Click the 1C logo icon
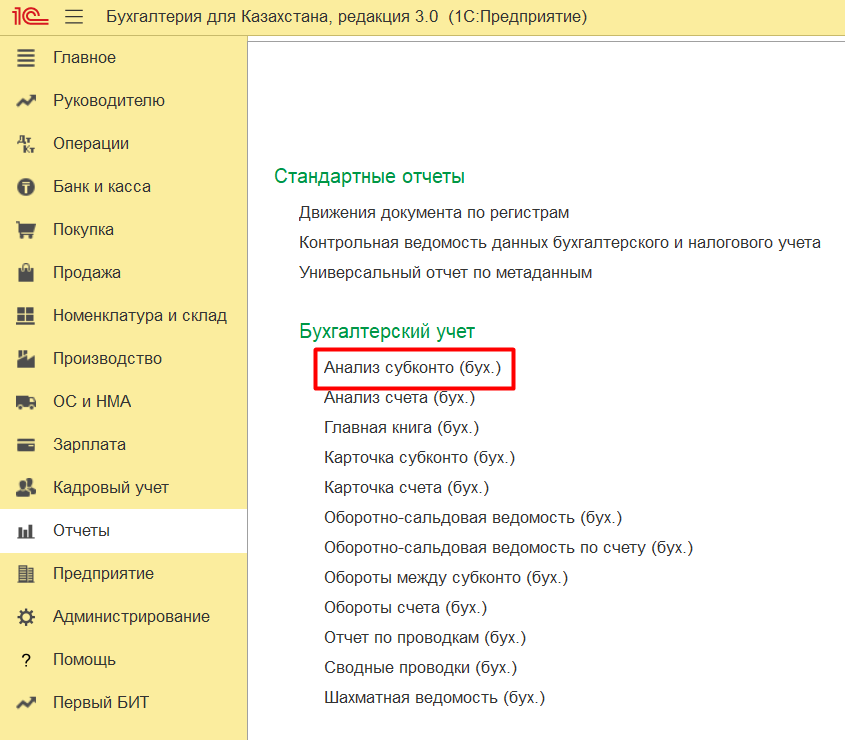The height and width of the screenshot is (740, 845). tap(26, 17)
